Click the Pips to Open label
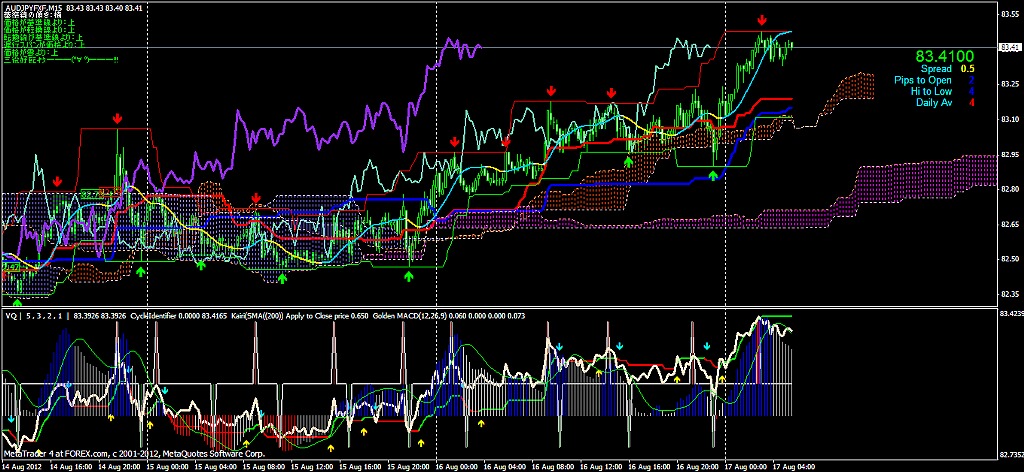This screenshot has width=1024, height=472. [x=923, y=80]
